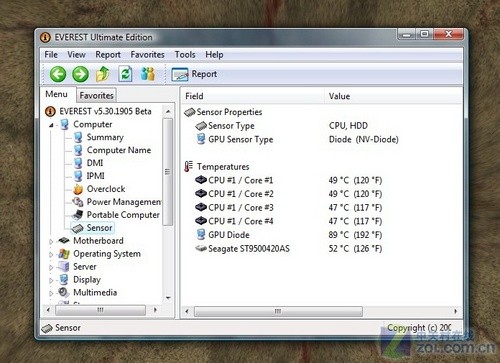Click the 89 °C GPU Diode value

(x=355, y=235)
